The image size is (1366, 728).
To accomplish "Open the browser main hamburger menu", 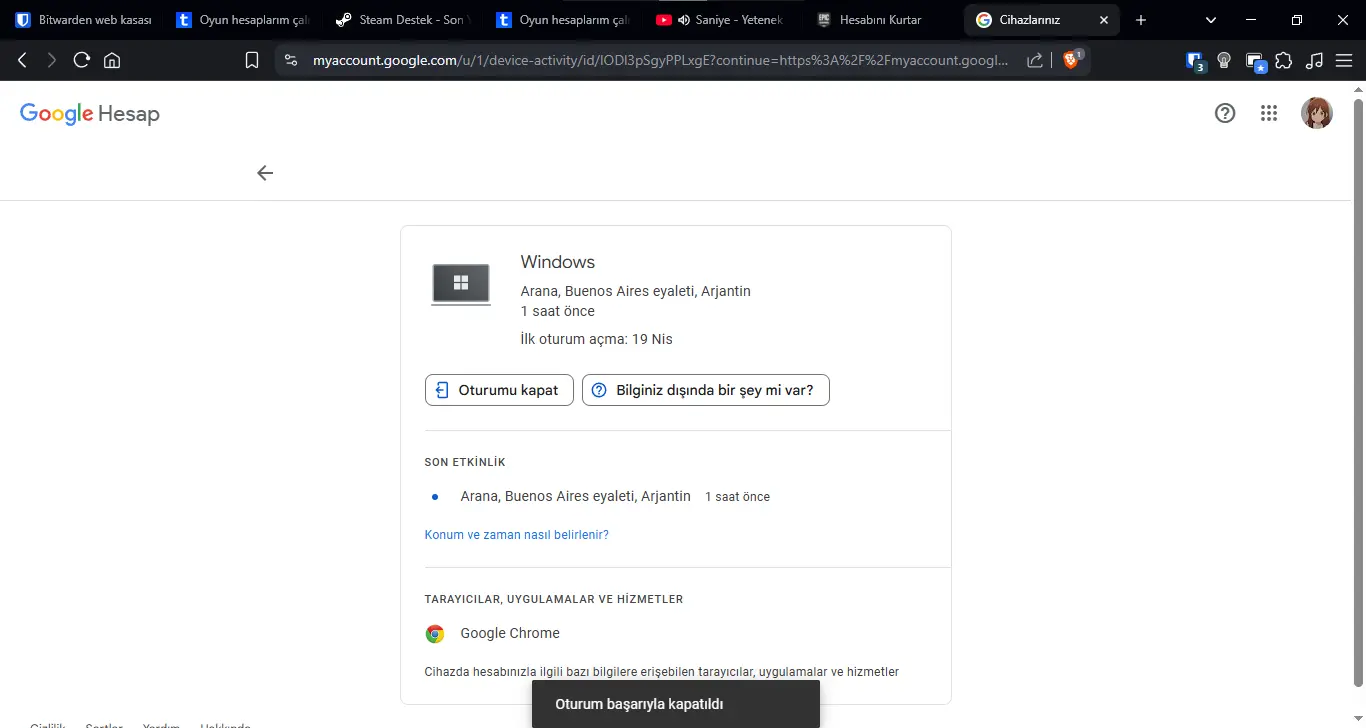I will (x=1343, y=60).
